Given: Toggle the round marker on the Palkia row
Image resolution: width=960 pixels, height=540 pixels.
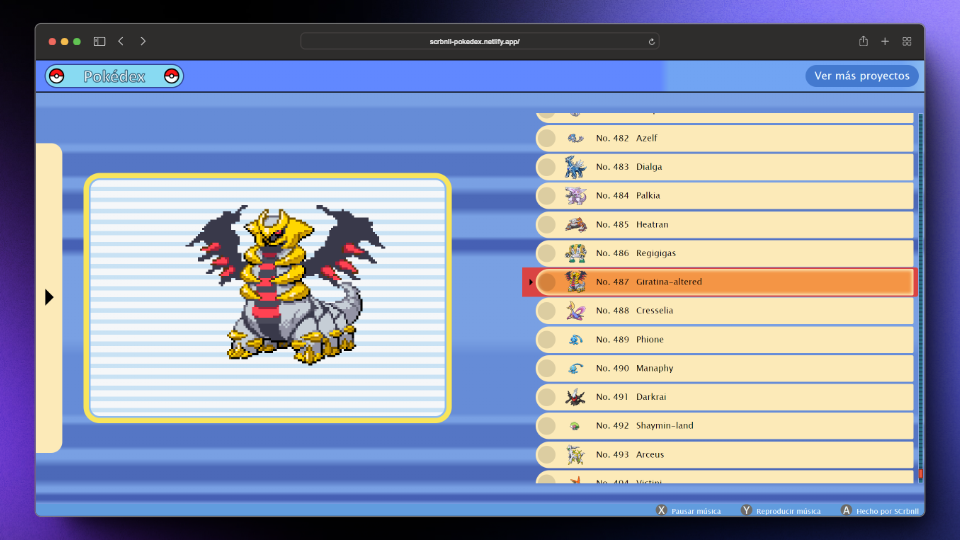Looking at the screenshot, I should (x=547, y=195).
